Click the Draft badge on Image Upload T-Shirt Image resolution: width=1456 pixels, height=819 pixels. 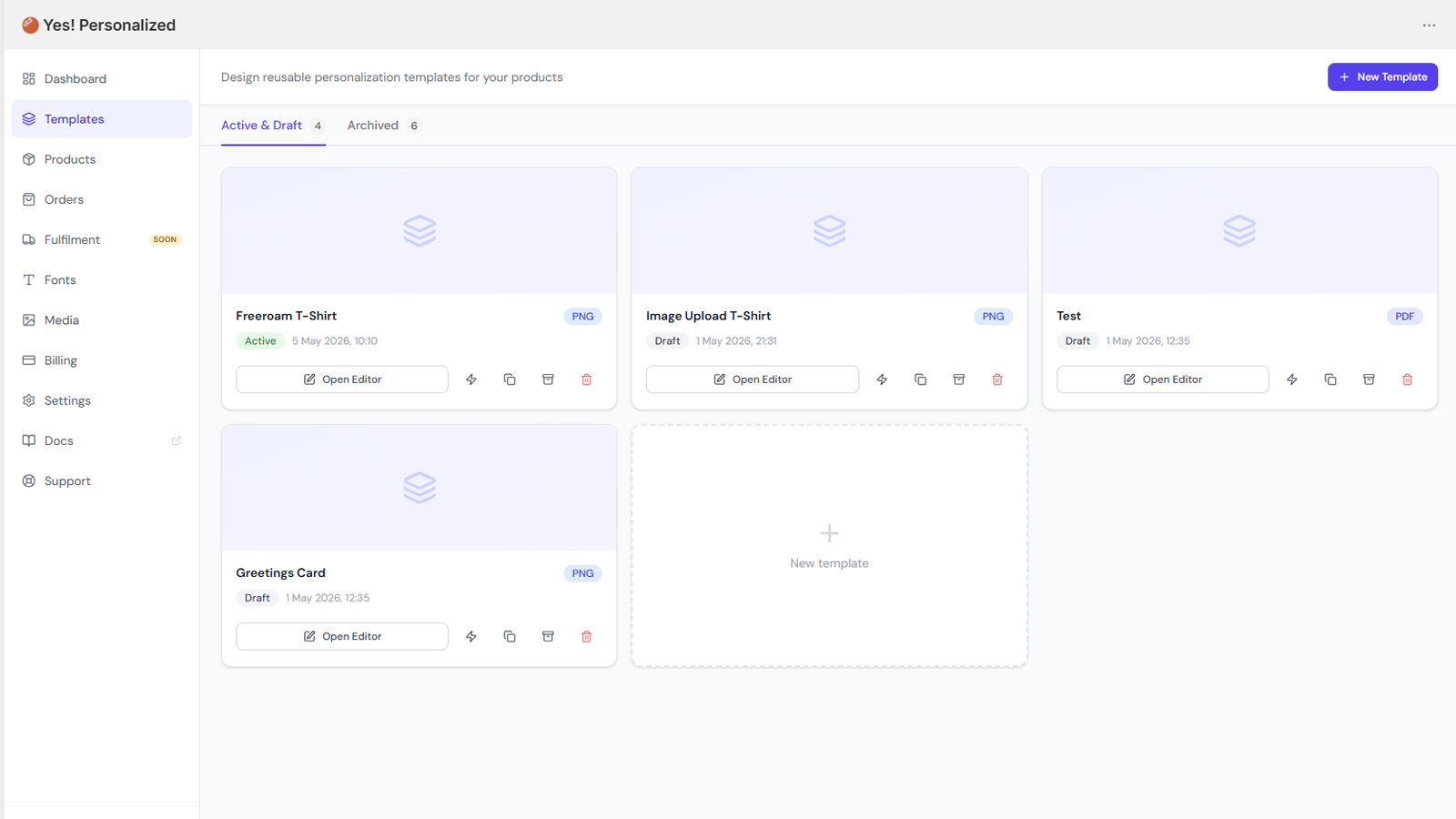(x=667, y=341)
